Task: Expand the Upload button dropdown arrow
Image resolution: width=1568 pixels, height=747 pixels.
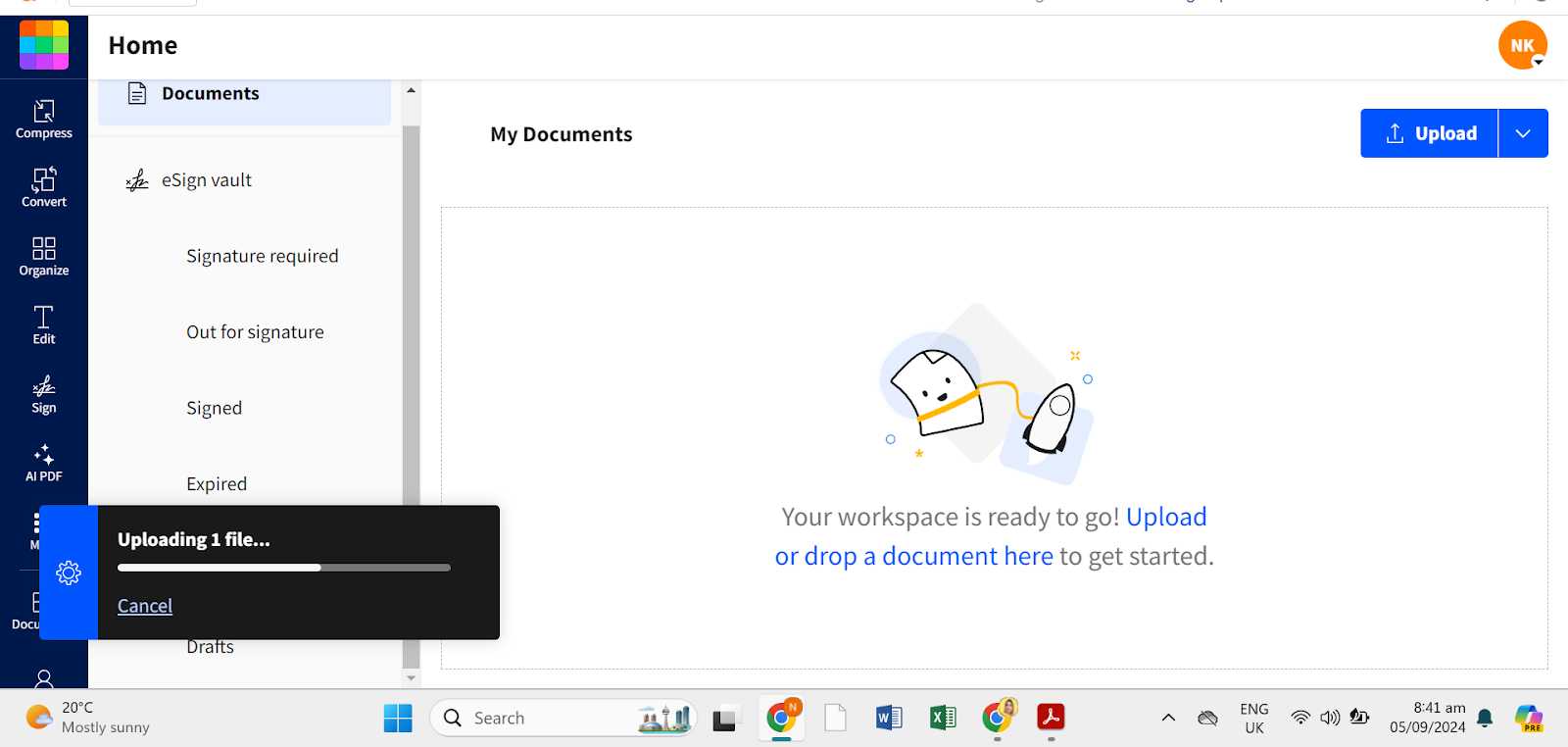Action: point(1523,133)
